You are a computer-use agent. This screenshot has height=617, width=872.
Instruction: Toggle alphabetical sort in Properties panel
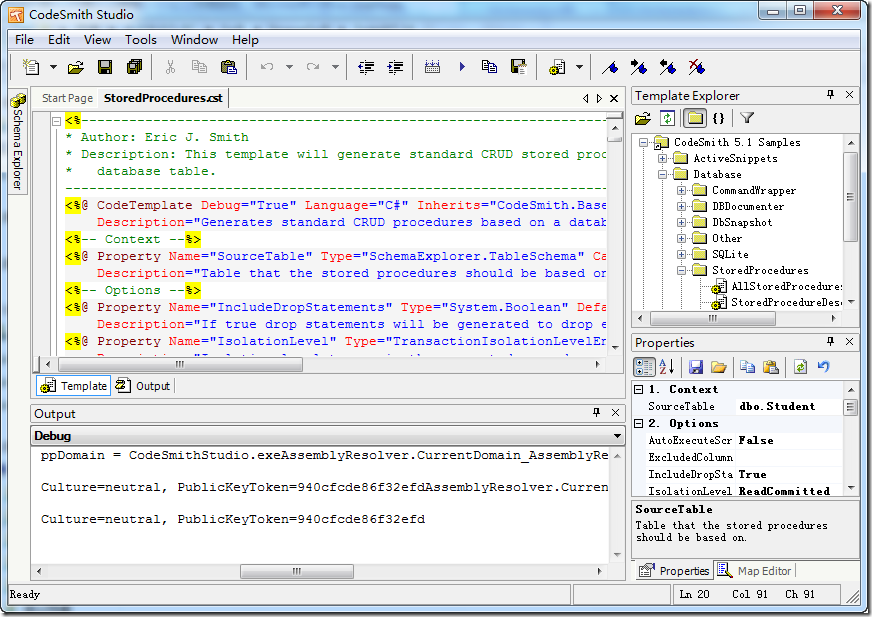(x=668, y=367)
